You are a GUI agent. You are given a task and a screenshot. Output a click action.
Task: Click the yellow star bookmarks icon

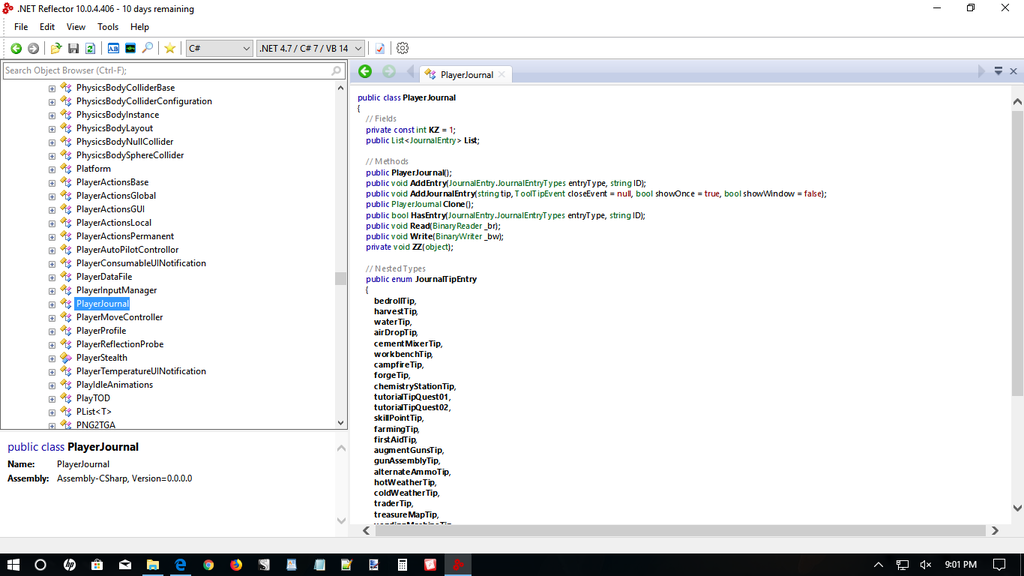170,48
